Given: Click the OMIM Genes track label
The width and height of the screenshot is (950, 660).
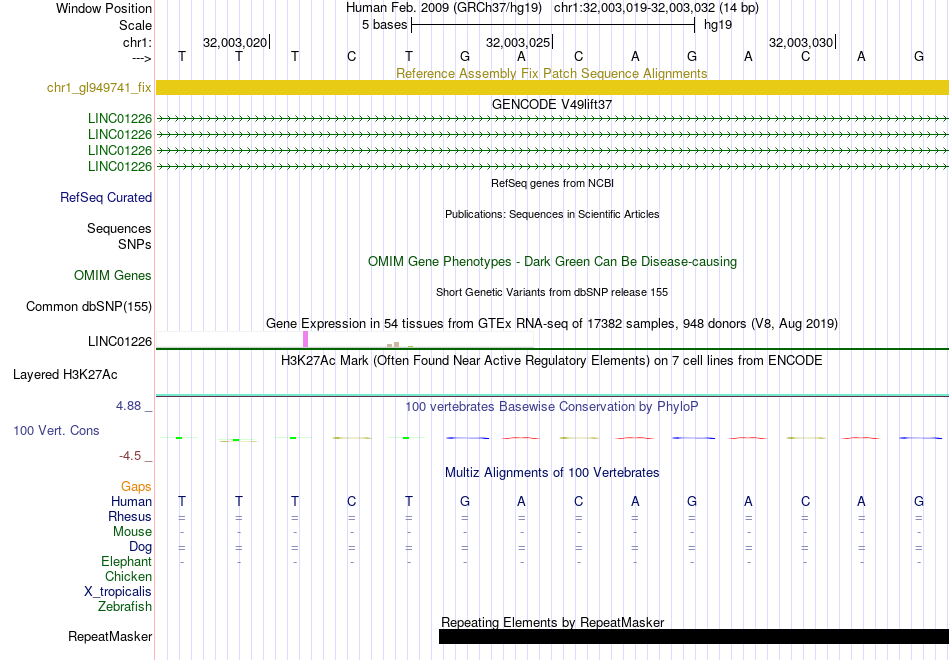Looking at the screenshot, I should point(113,276).
